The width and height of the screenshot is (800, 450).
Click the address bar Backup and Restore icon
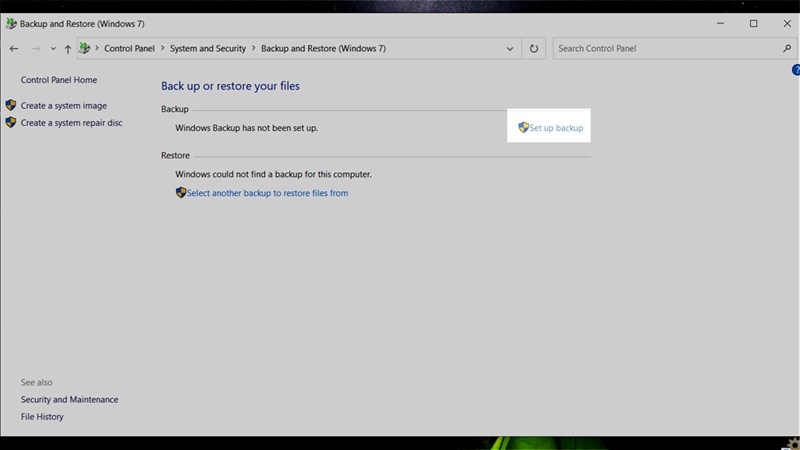(85, 48)
